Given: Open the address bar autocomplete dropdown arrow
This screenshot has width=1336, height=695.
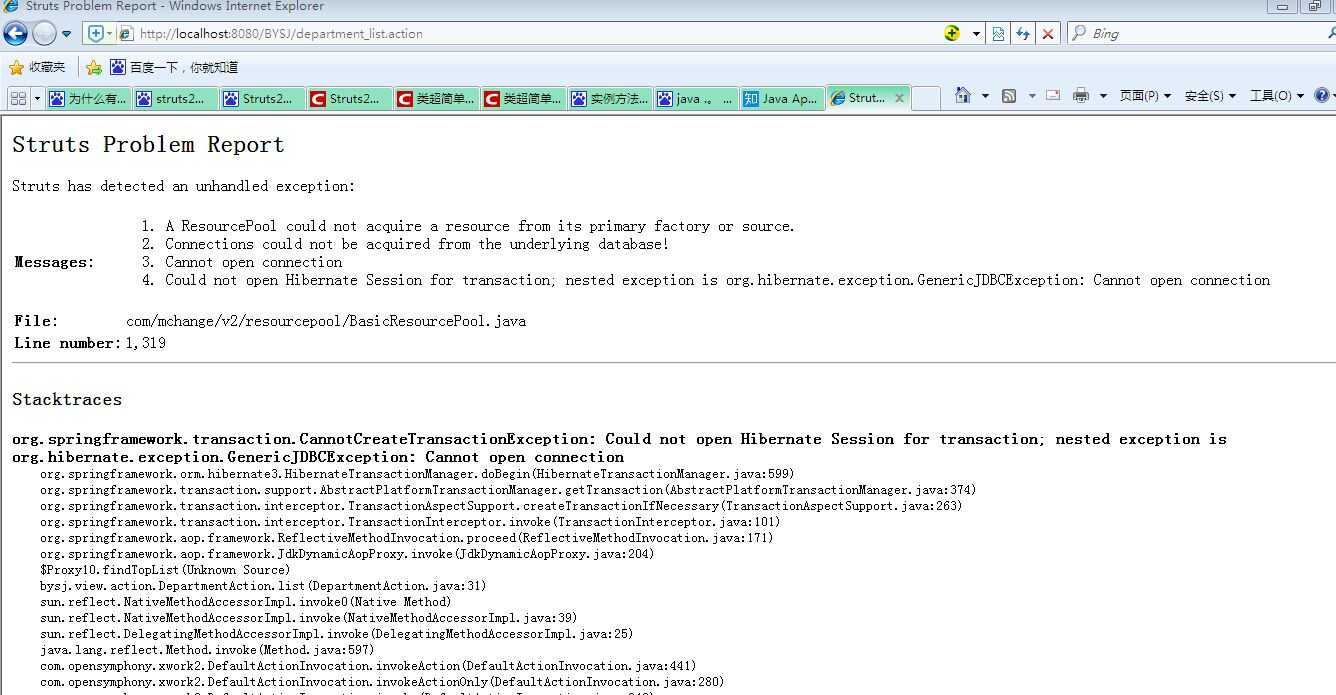Looking at the screenshot, I should [x=976, y=33].
